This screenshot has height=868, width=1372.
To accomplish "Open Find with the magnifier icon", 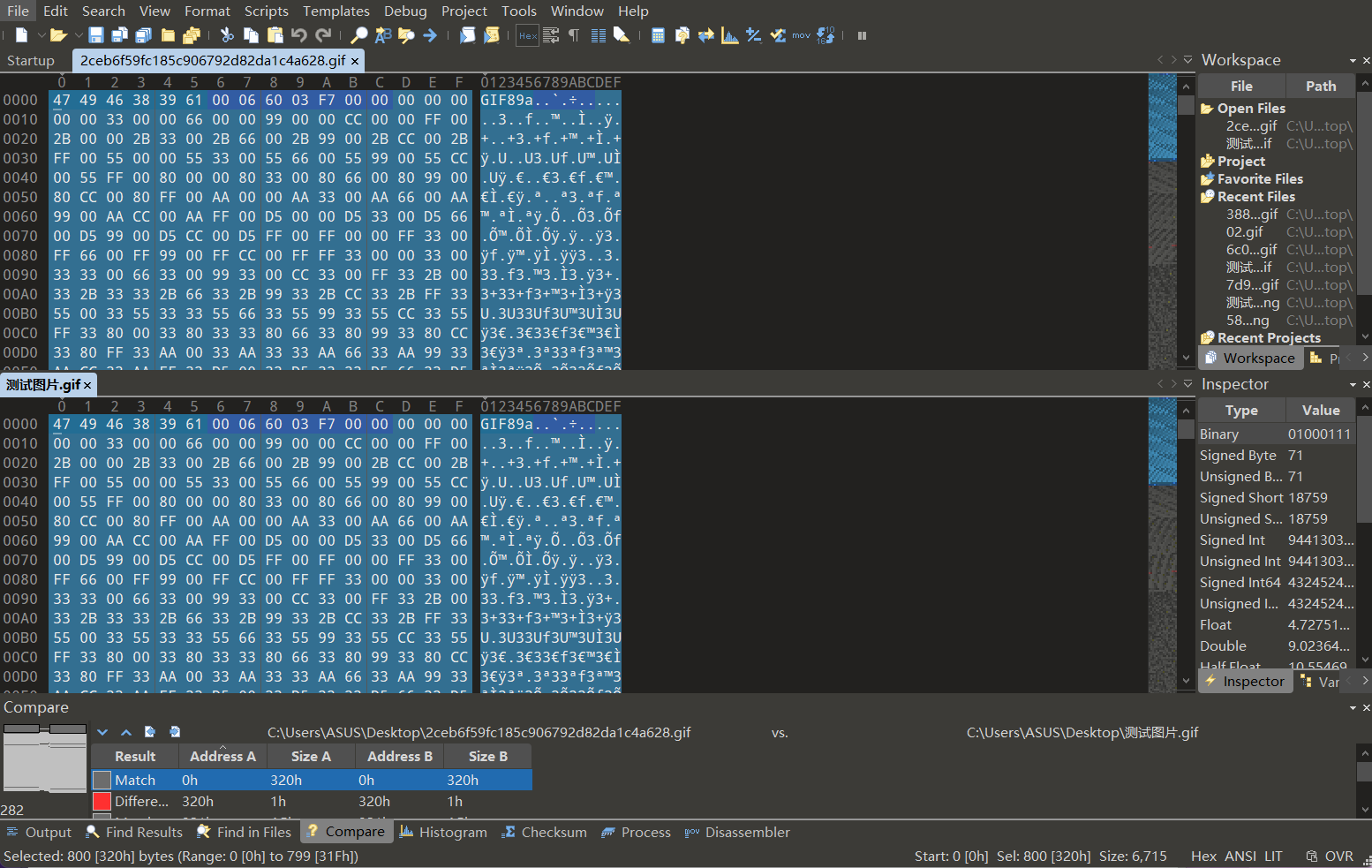I will [x=358, y=35].
